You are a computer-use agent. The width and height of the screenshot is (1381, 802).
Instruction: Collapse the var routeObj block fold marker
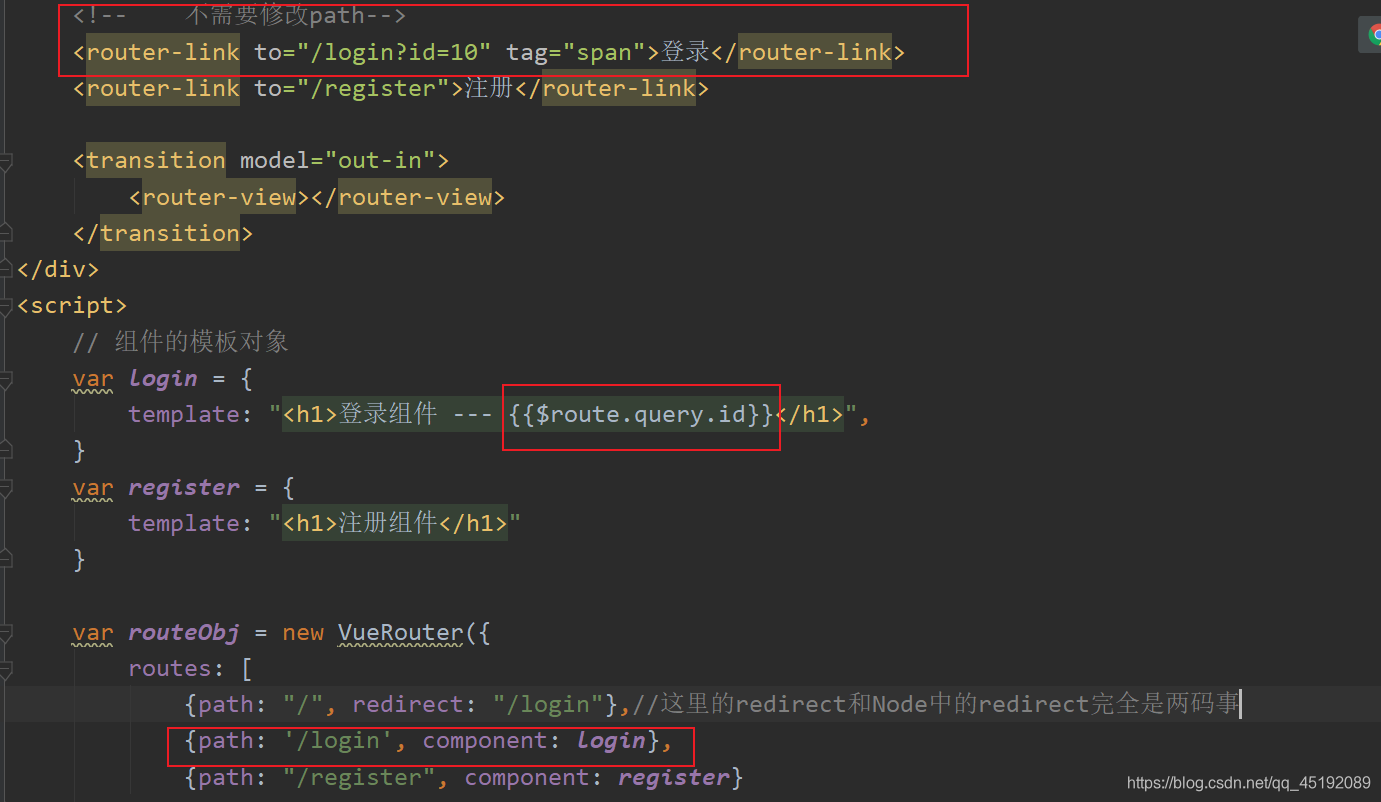tap(6, 633)
